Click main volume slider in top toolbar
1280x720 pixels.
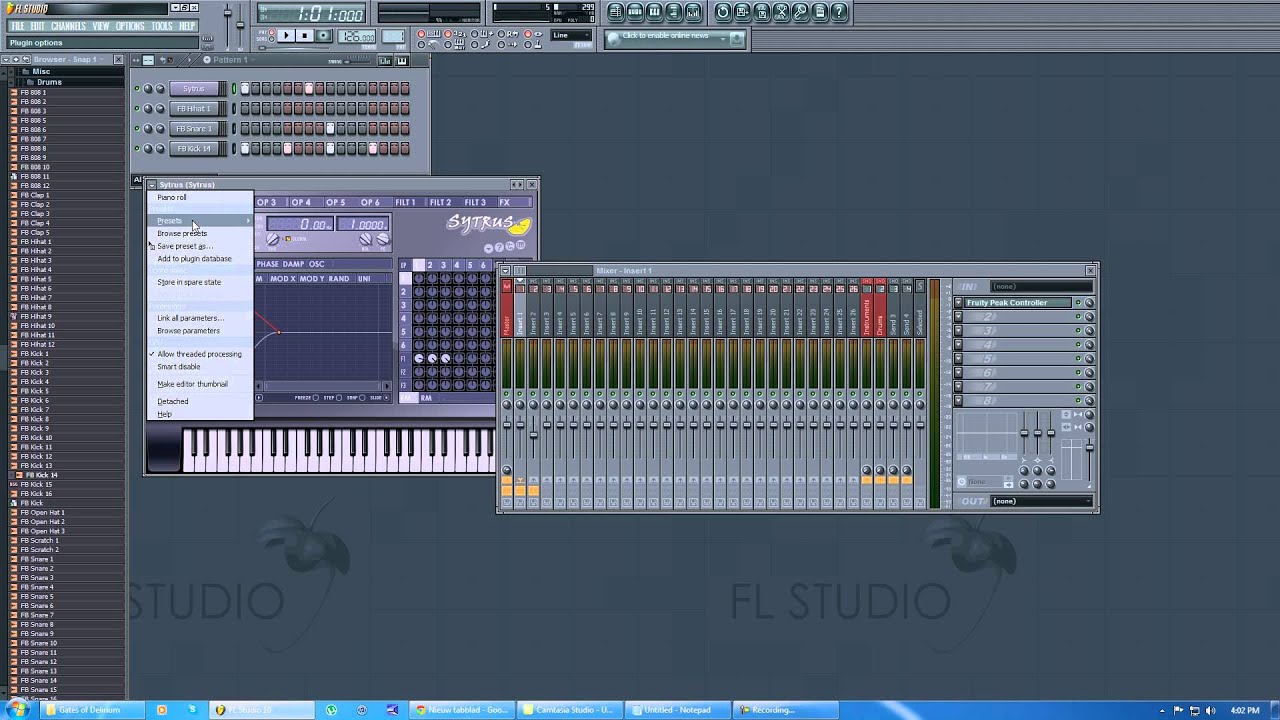coord(227,15)
